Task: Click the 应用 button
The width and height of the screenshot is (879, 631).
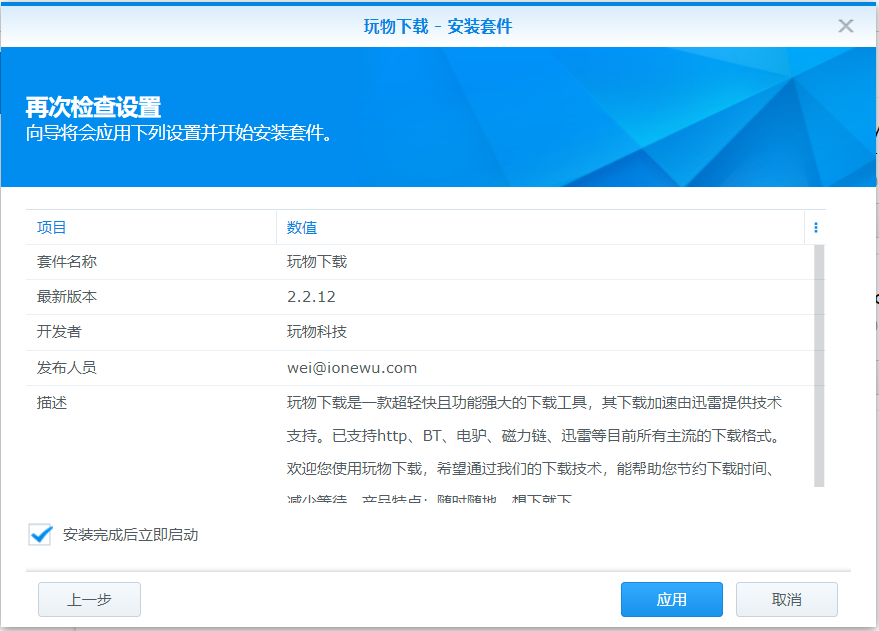Action: point(672,600)
